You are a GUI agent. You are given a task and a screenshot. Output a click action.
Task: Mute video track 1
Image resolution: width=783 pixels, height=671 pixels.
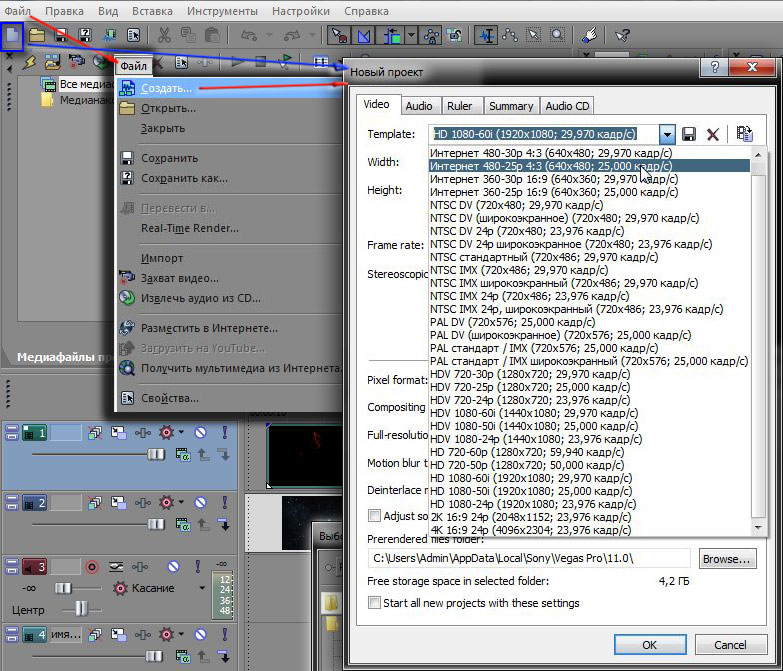(200, 433)
